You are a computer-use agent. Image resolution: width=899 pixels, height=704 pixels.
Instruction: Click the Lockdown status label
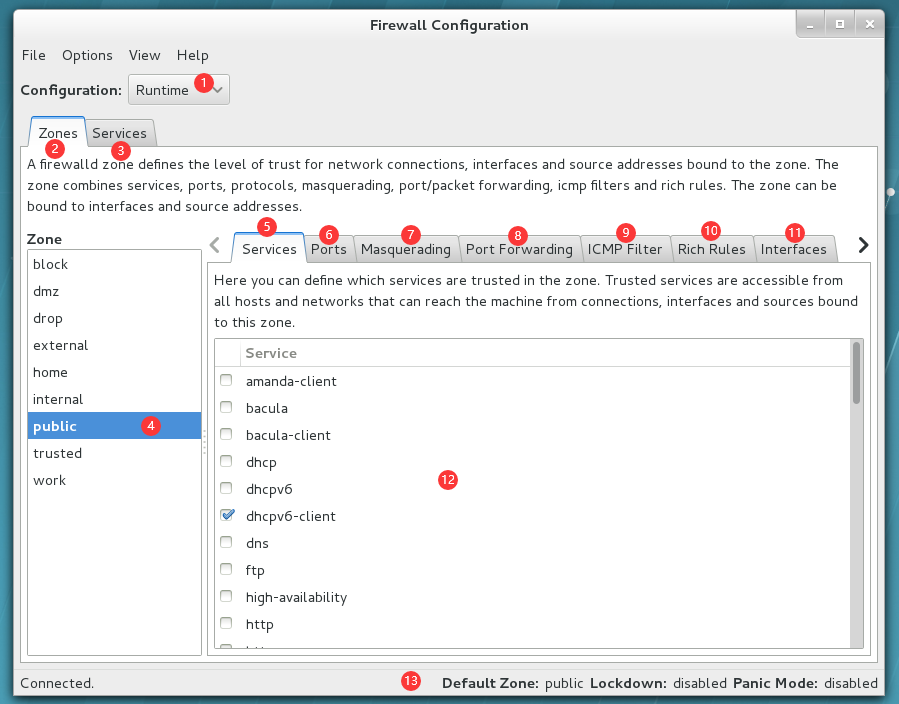tap(628, 683)
